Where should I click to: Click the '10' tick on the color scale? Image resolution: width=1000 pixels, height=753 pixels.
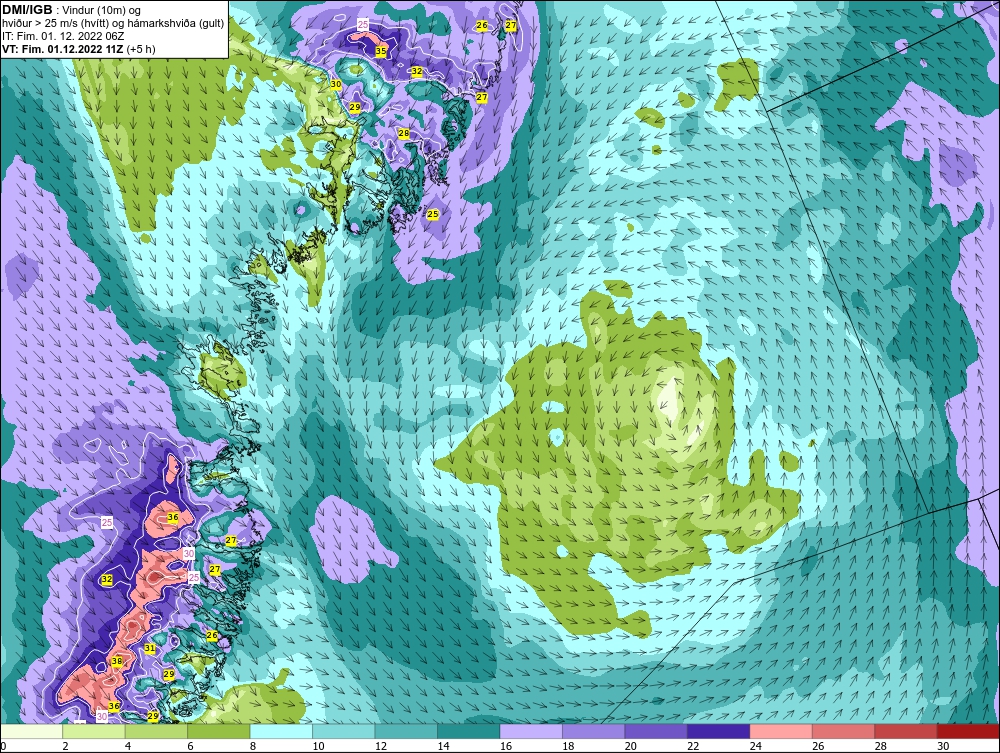pyautogui.click(x=318, y=746)
